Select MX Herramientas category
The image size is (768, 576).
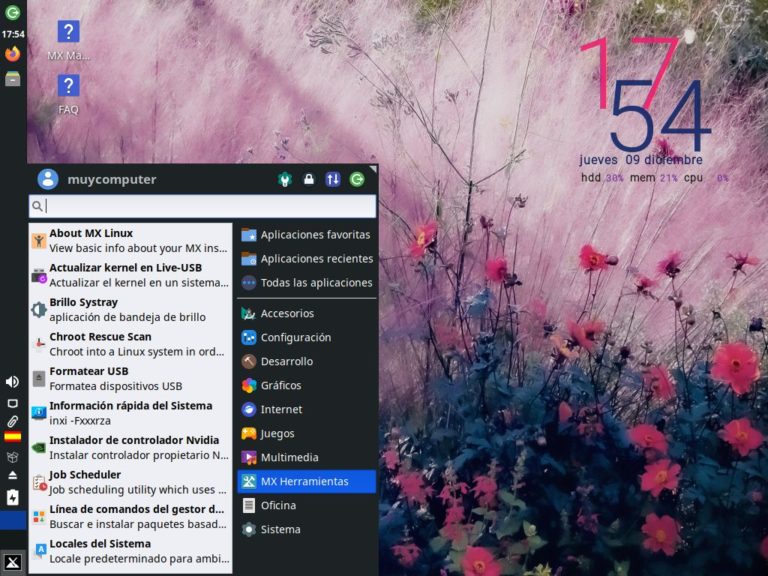click(307, 481)
